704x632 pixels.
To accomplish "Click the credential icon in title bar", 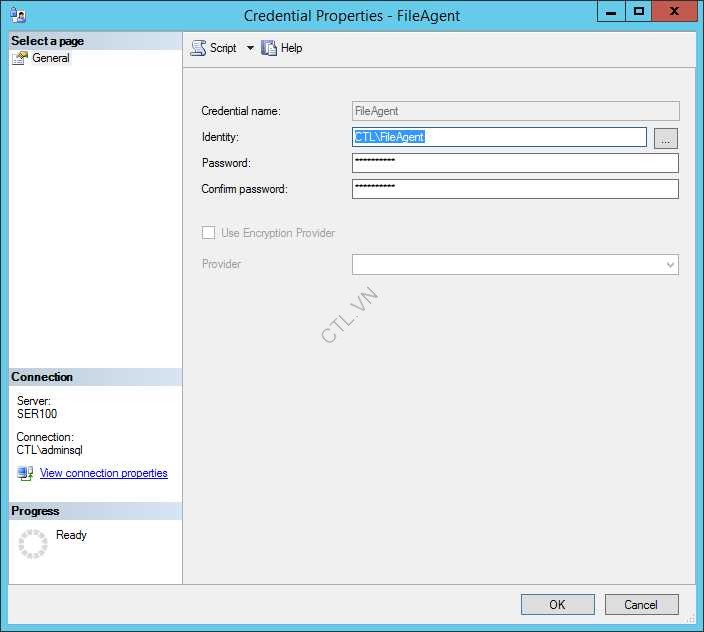I will [x=17, y=15].
